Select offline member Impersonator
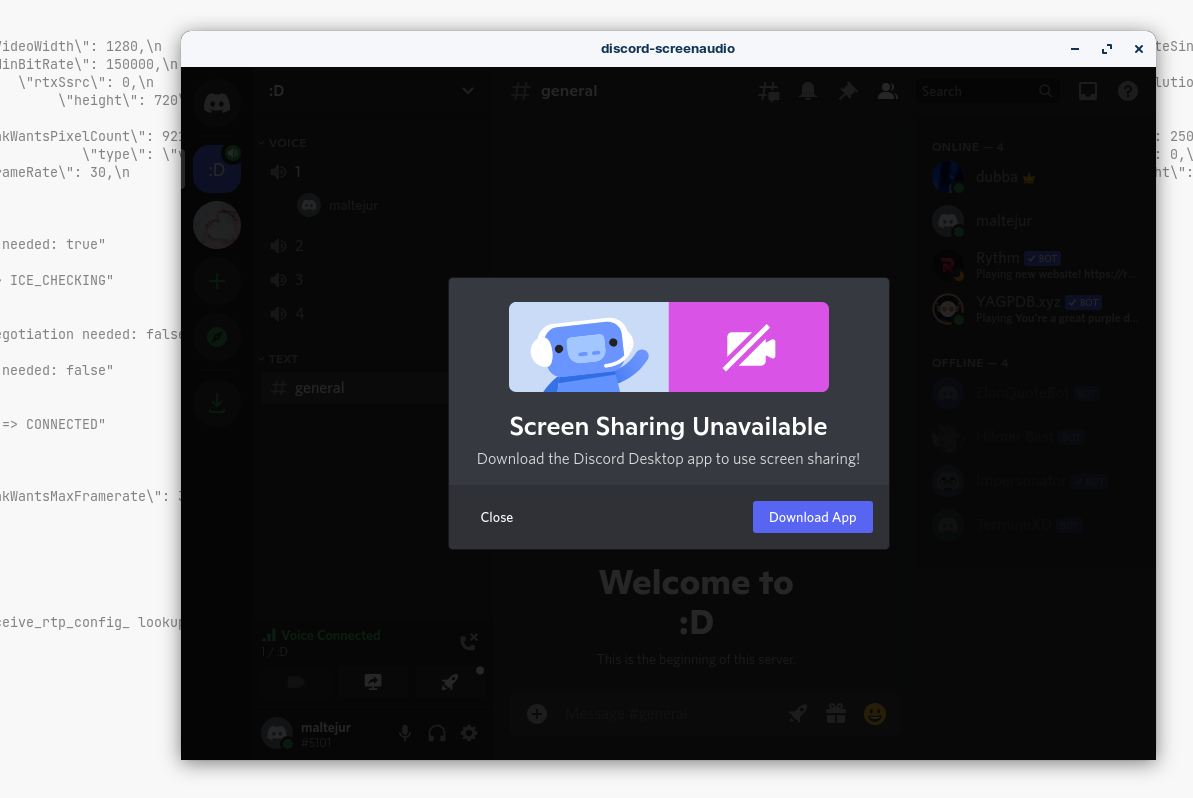Image resolution: width=1193 pixels, height=798 pixels. coord(1036,482)
